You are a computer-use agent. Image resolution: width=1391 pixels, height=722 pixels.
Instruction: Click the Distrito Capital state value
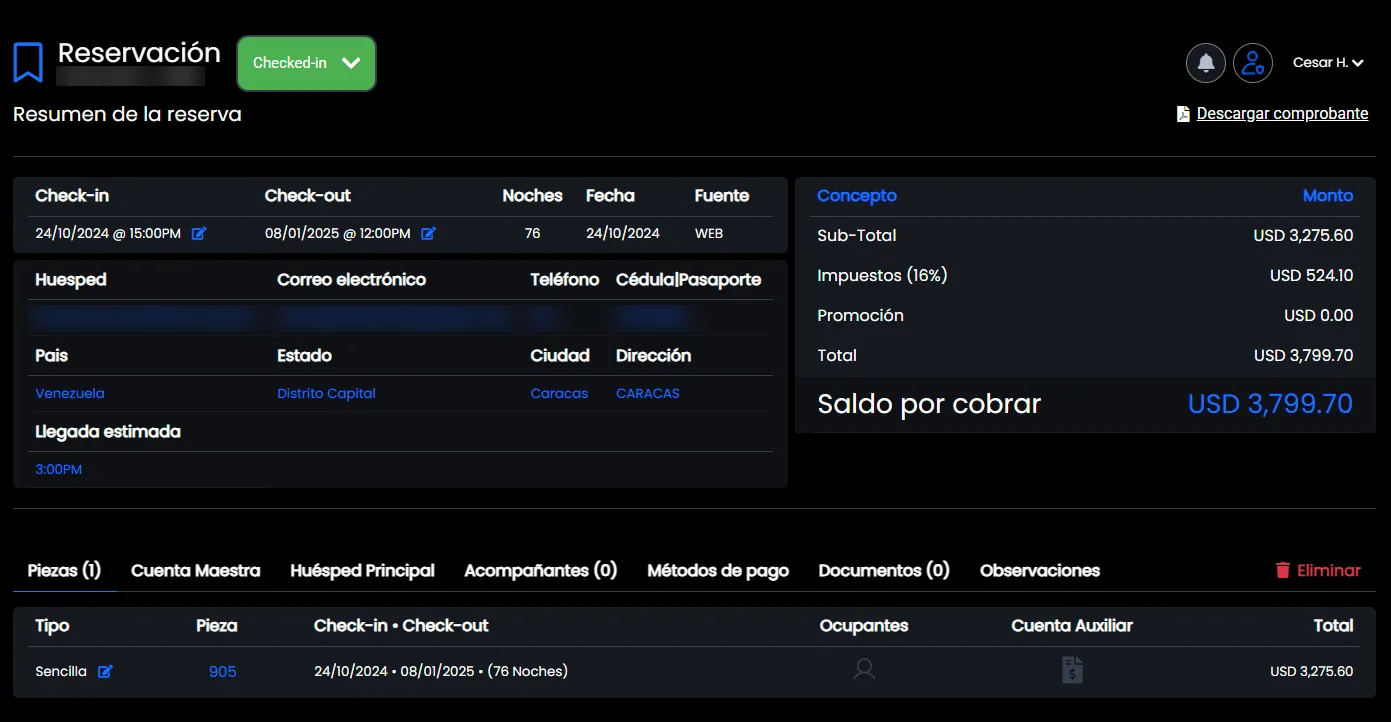point(326,393)
